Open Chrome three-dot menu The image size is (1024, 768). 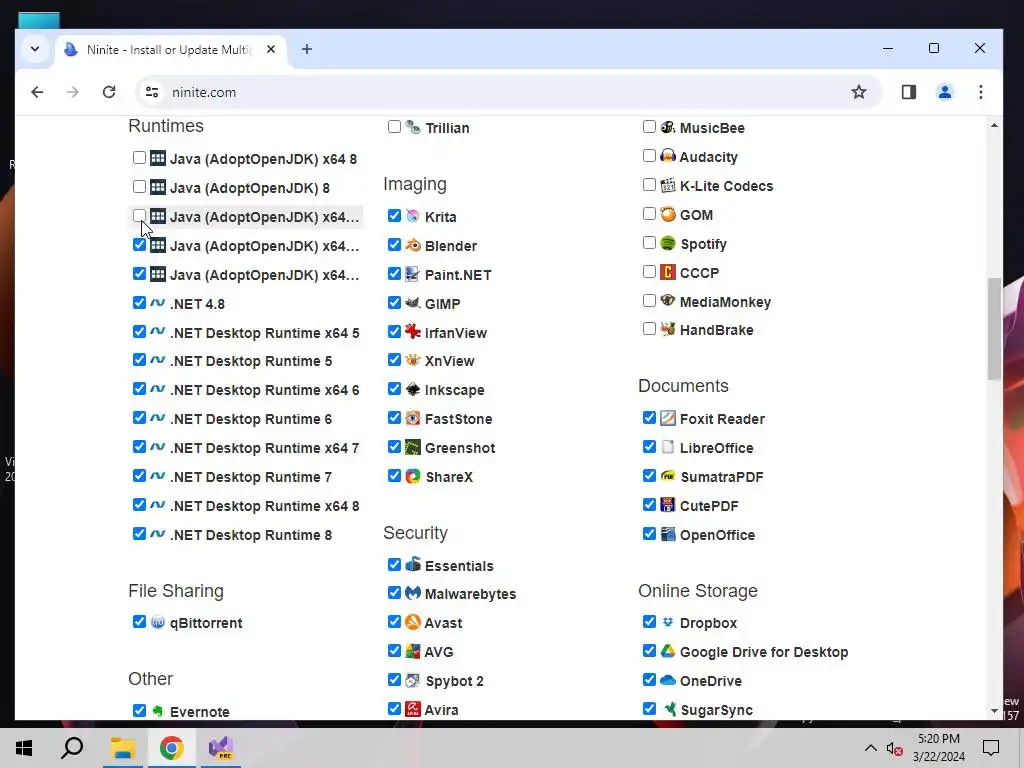pos(980,92)
